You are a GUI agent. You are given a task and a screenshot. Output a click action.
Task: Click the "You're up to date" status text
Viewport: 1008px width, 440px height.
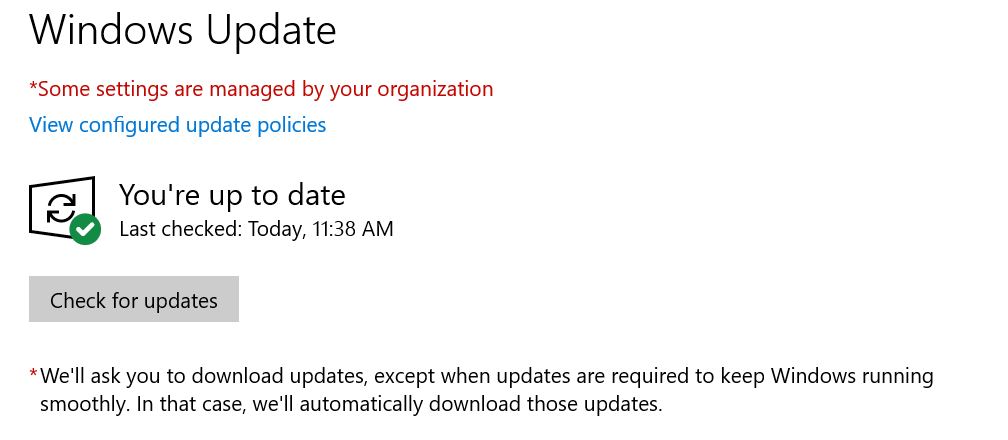coord(232,194)
